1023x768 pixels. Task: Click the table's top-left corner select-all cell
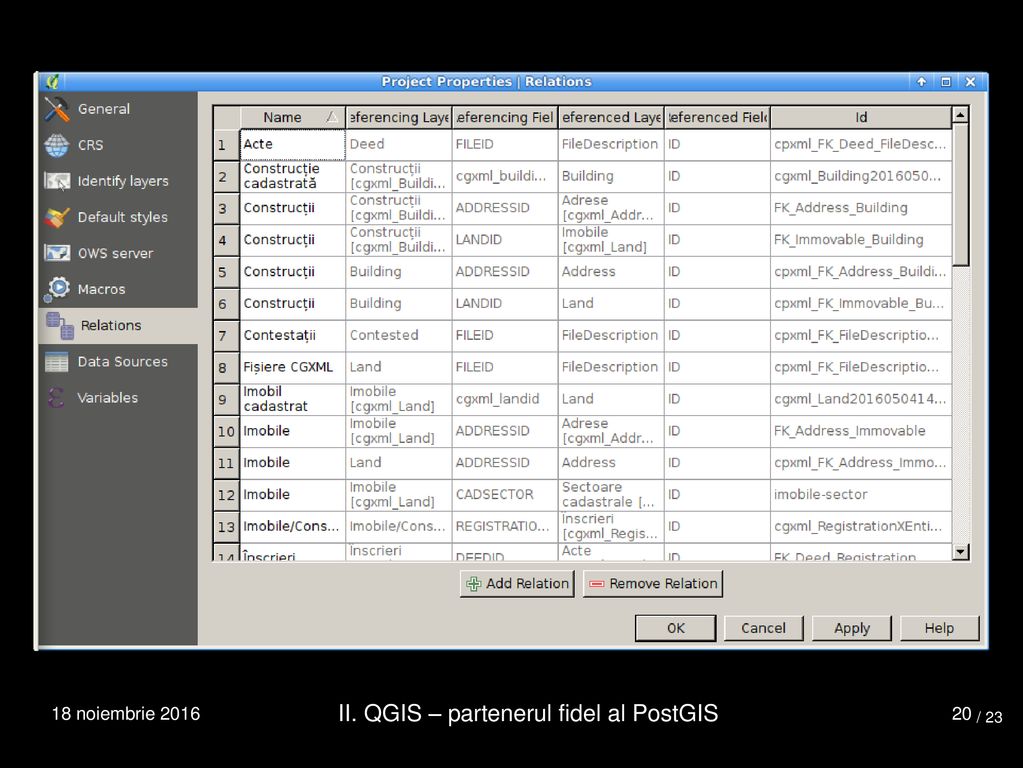coord(226,117)
